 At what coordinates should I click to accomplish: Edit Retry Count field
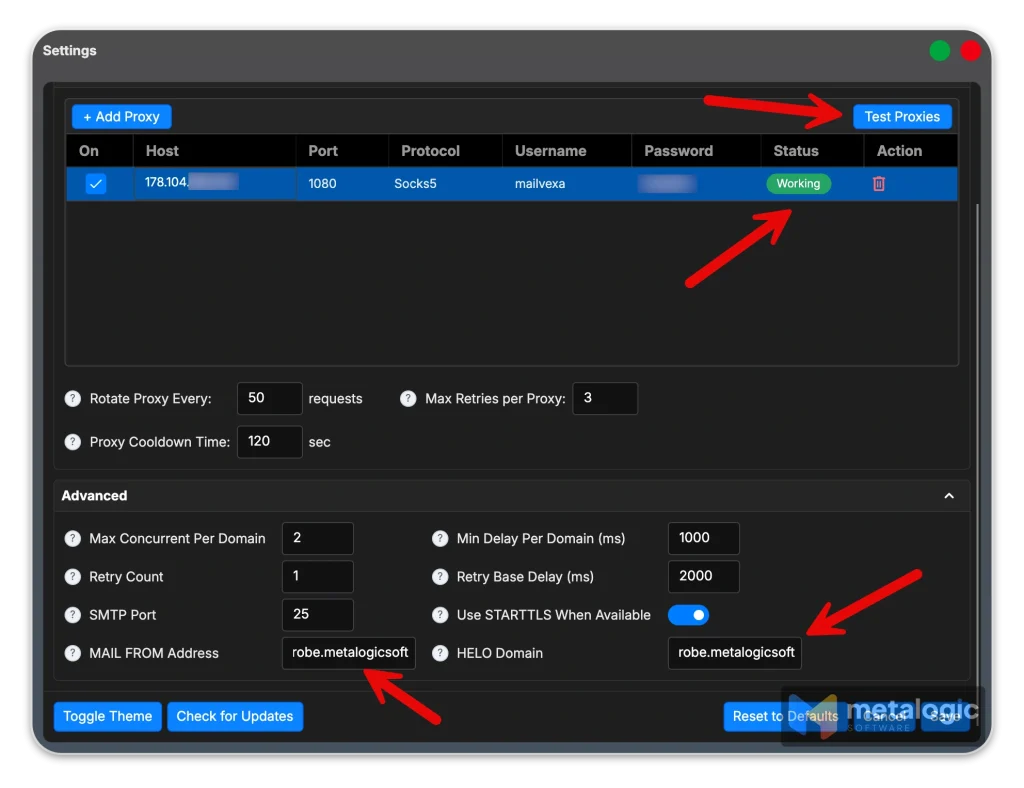tap(317, 576)
